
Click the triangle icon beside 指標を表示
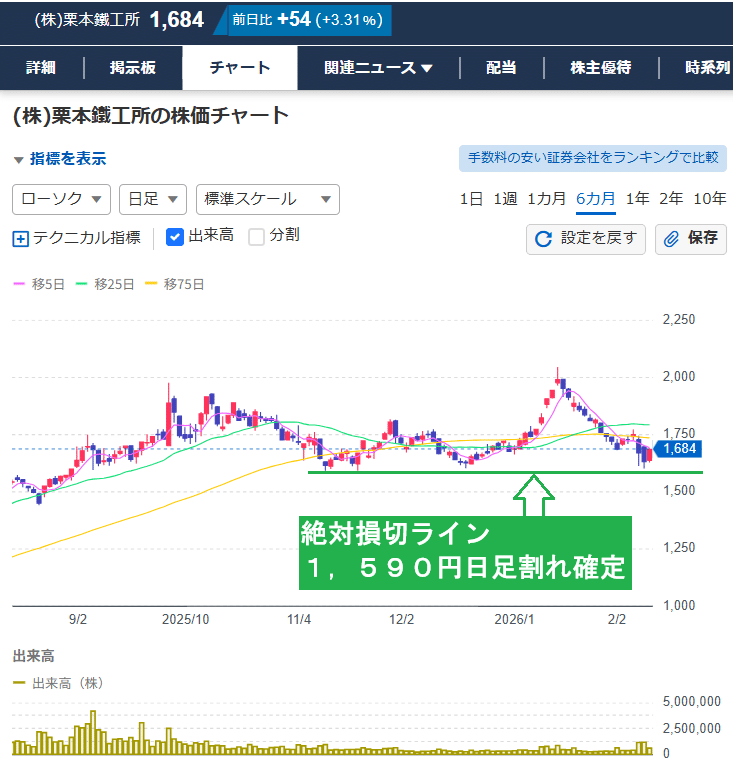18,160
